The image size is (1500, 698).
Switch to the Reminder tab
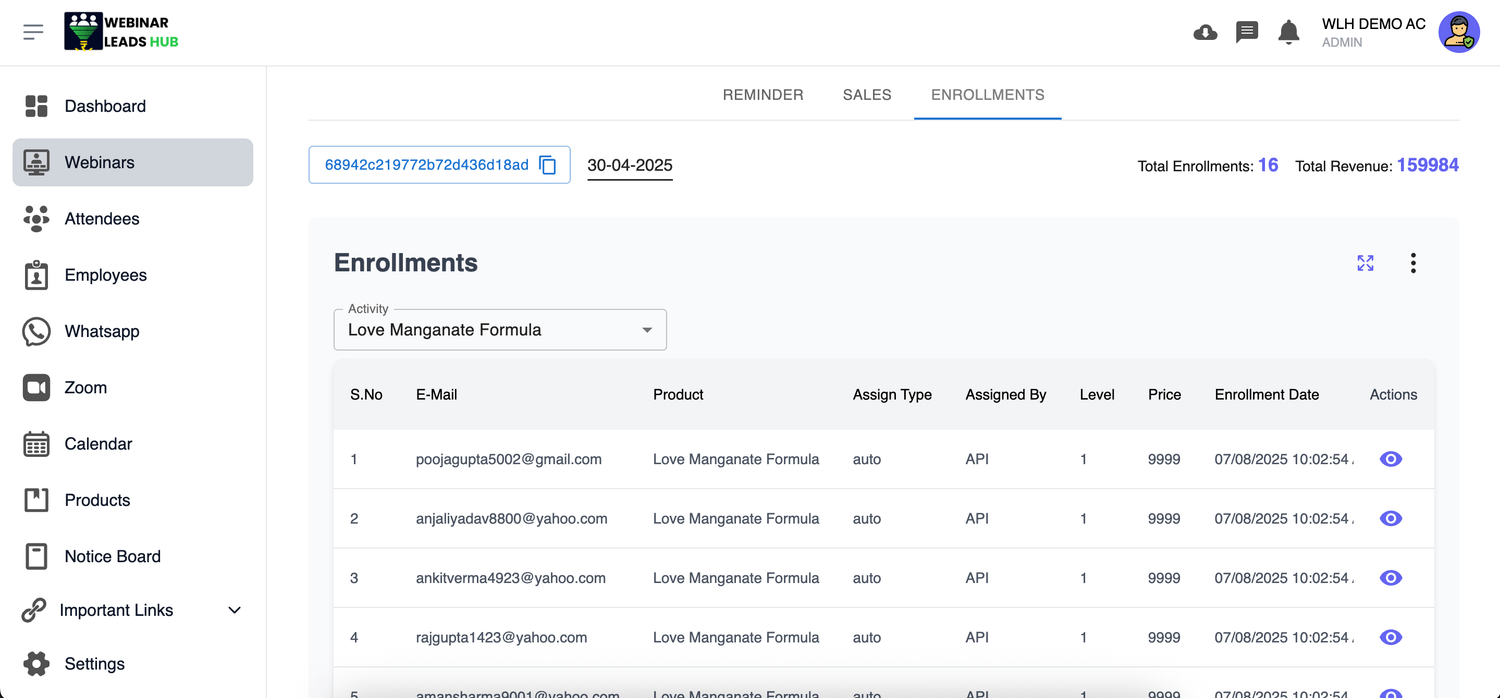tap(763, 95)
